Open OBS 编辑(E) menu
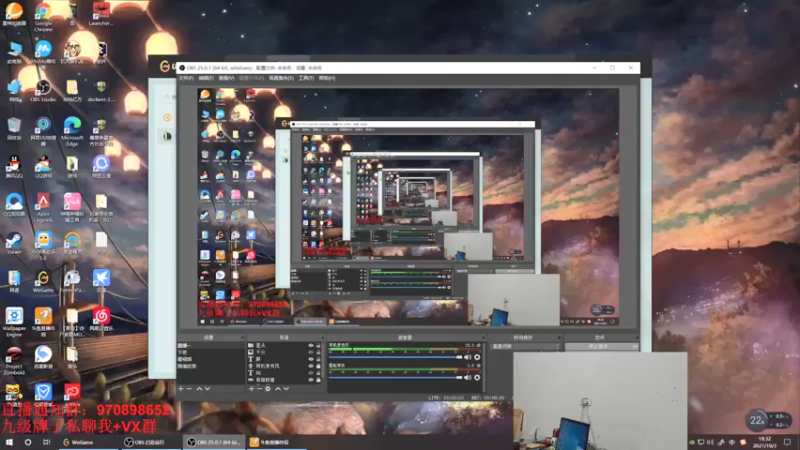Viewport: 800px width, 450px height. click(206, 78)
